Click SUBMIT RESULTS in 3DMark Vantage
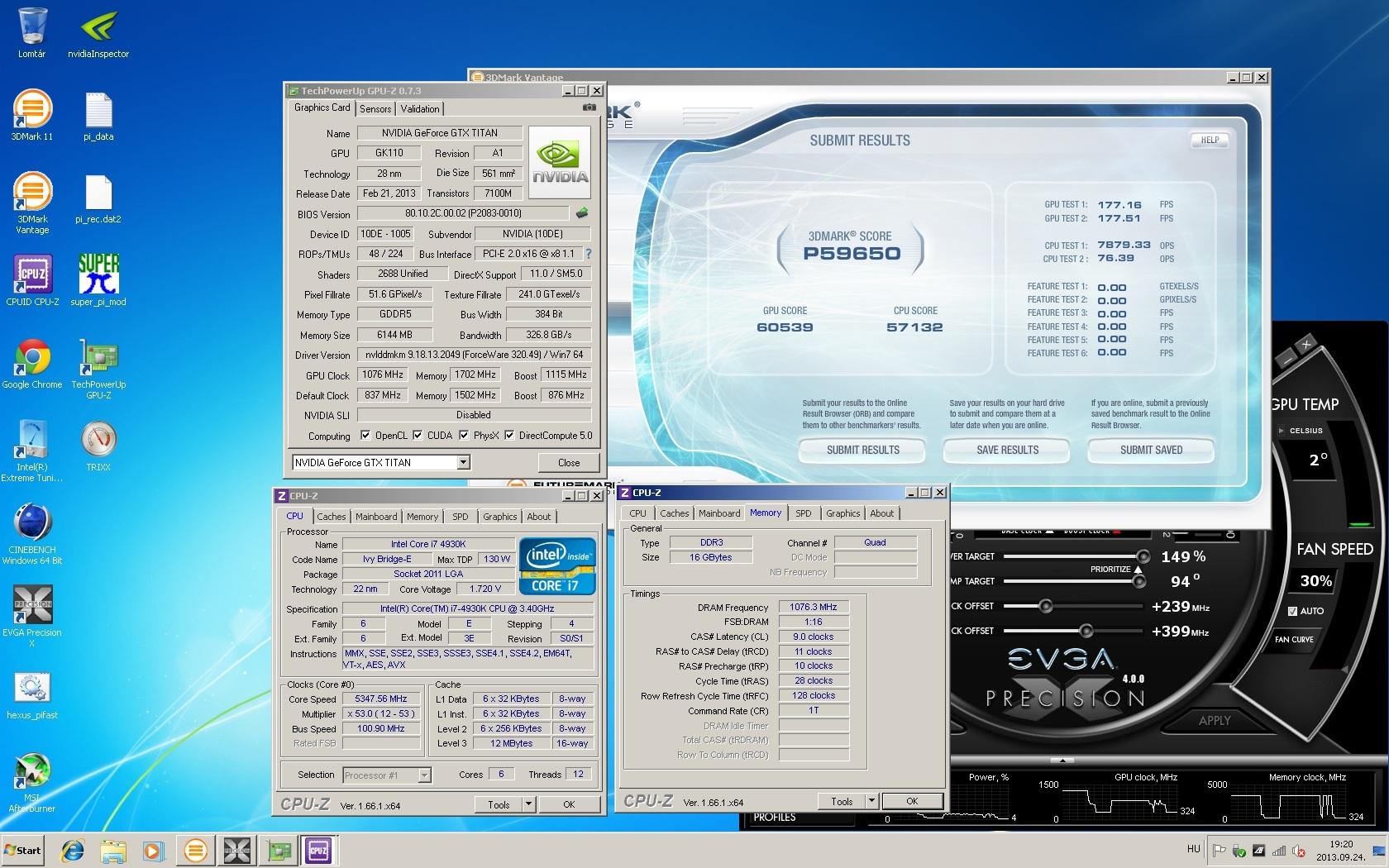This screenshot has width=1389, height=868. pyautogui.click(x=862, y=450)
